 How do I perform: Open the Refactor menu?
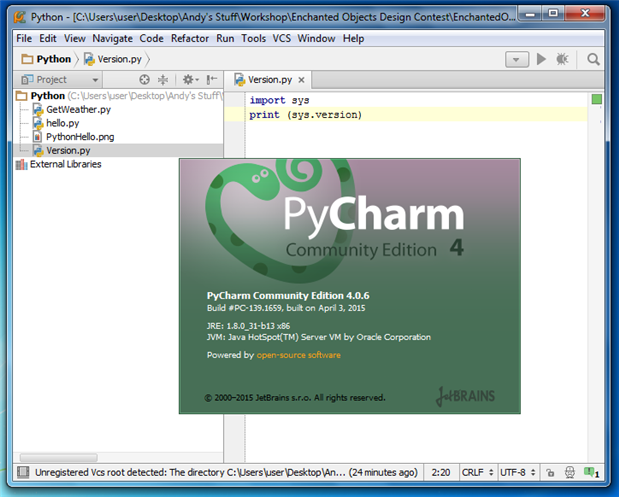[x=190, y=38]
